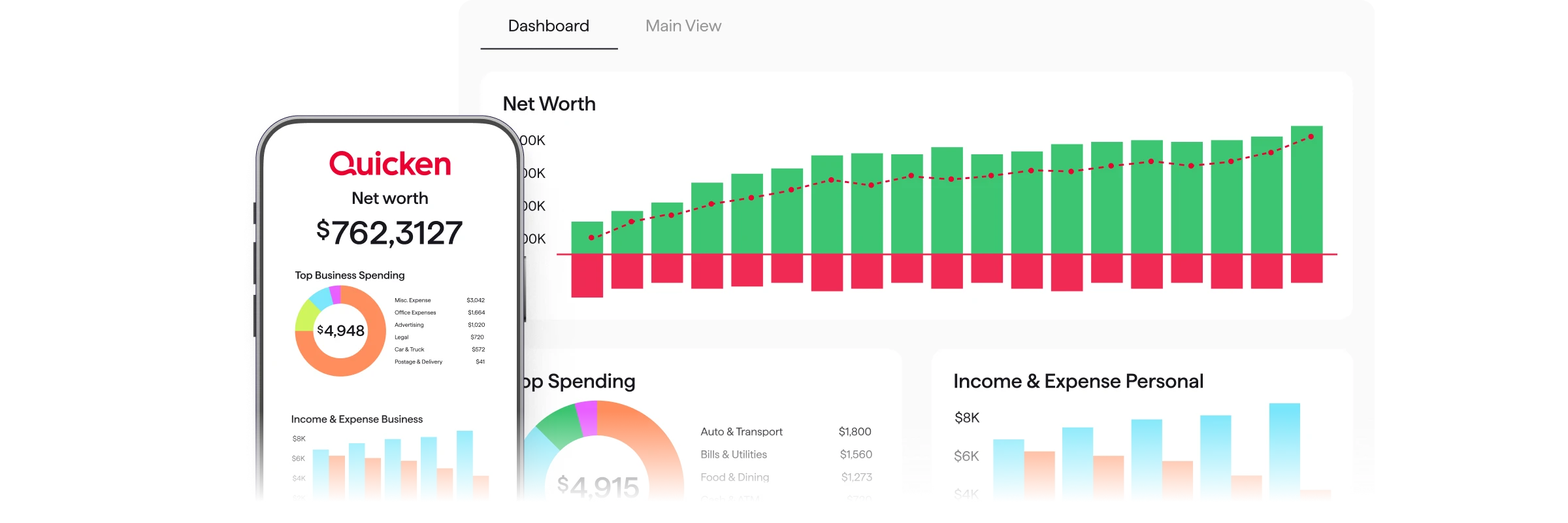Click the phone's Net worth label
The image size is (1568, 523).
click(x=390, y=198)
